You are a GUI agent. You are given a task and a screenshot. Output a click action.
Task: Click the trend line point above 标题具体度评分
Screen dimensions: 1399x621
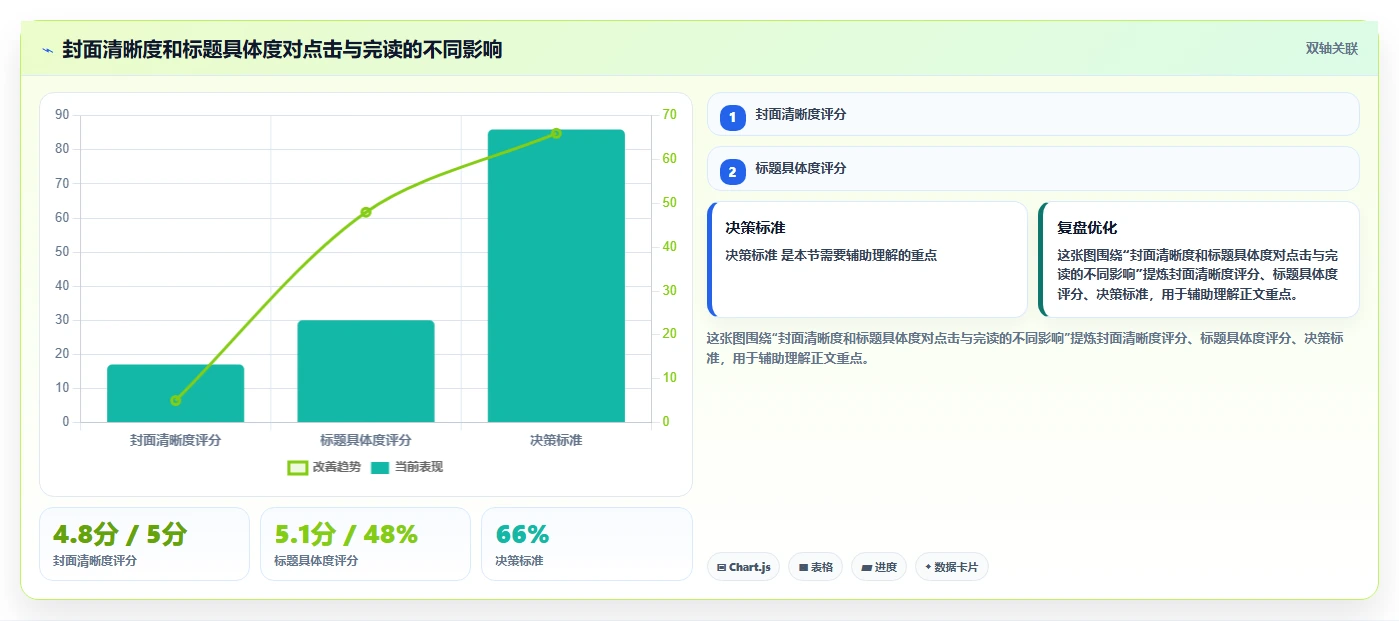click(x=366, y=212)
